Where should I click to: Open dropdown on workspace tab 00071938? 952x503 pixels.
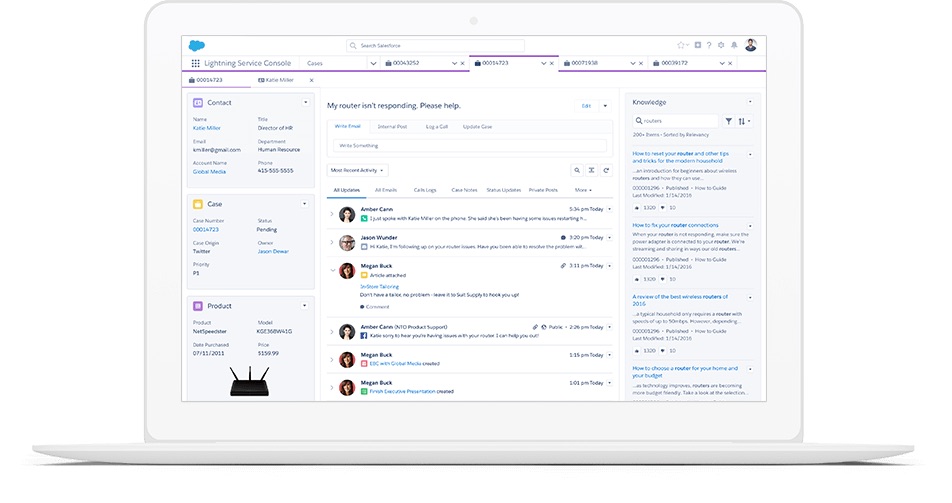coord(633,63)
